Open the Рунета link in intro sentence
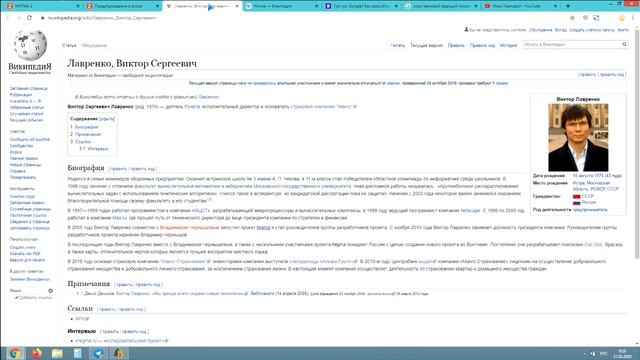The height and width of the screenshot is (360, 640). coord(192,107)
